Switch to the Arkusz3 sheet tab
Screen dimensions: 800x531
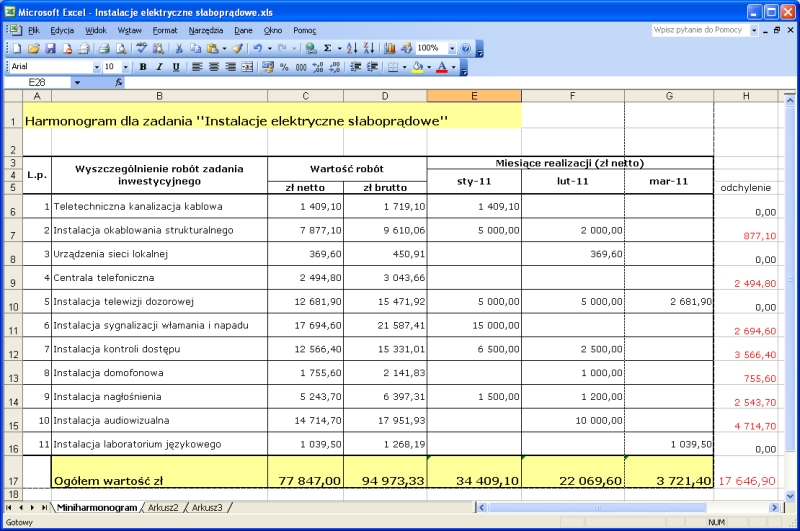coord(207,508)
